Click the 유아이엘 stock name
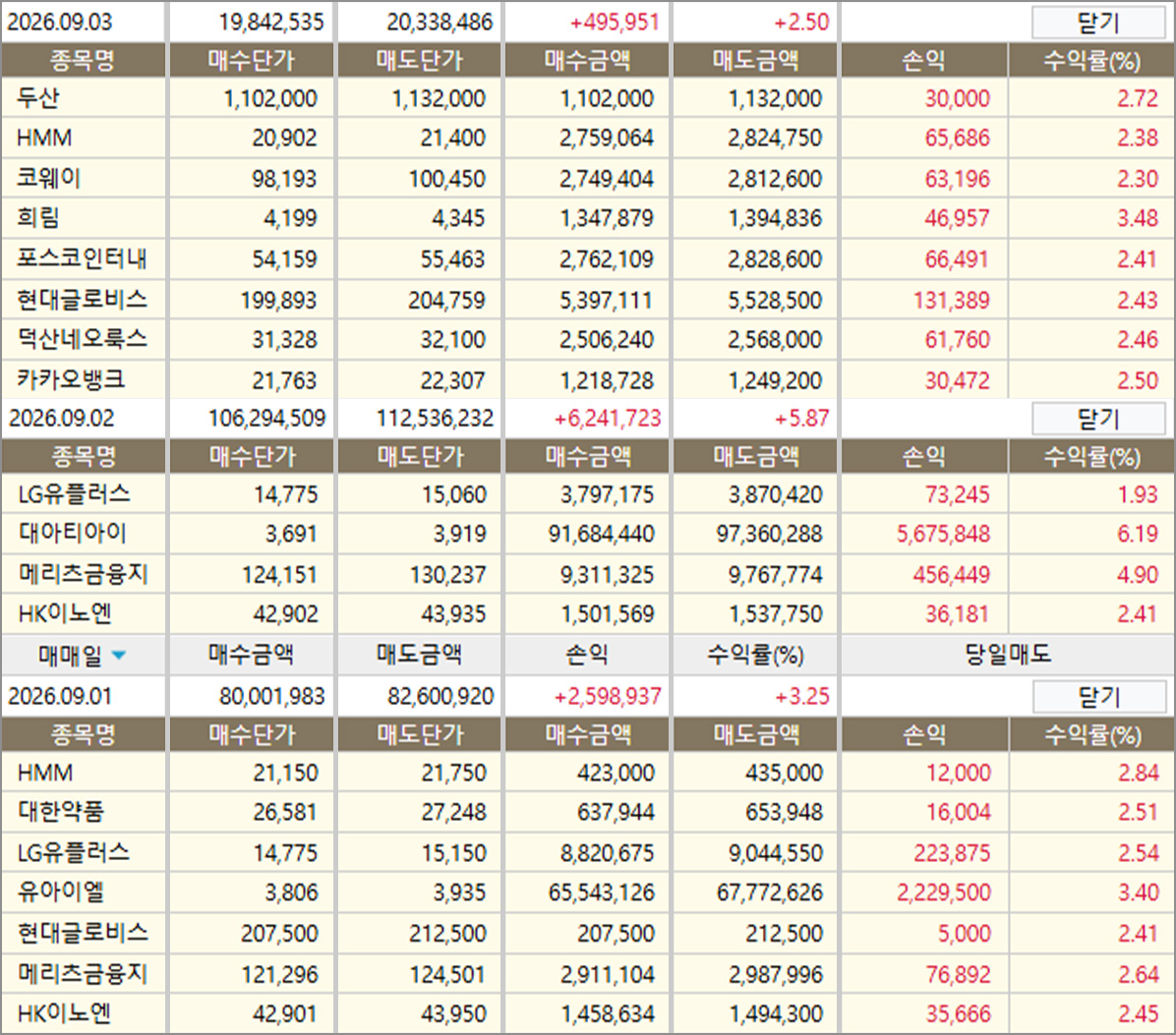The image size is (1176, 1035). (x=61, y=891)
